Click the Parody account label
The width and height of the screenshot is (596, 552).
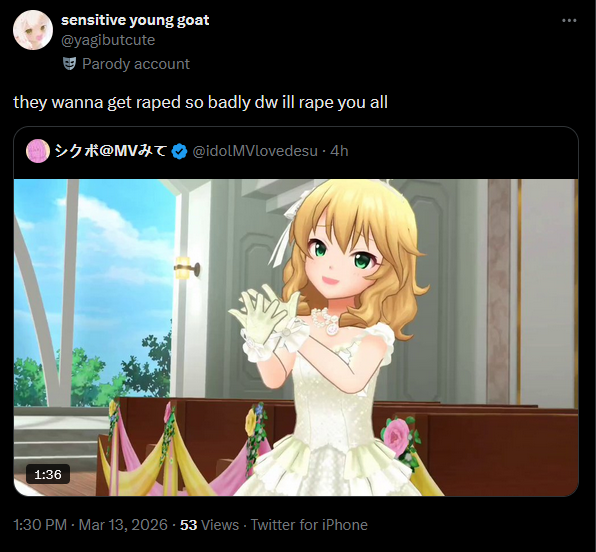tap(136, 64)
